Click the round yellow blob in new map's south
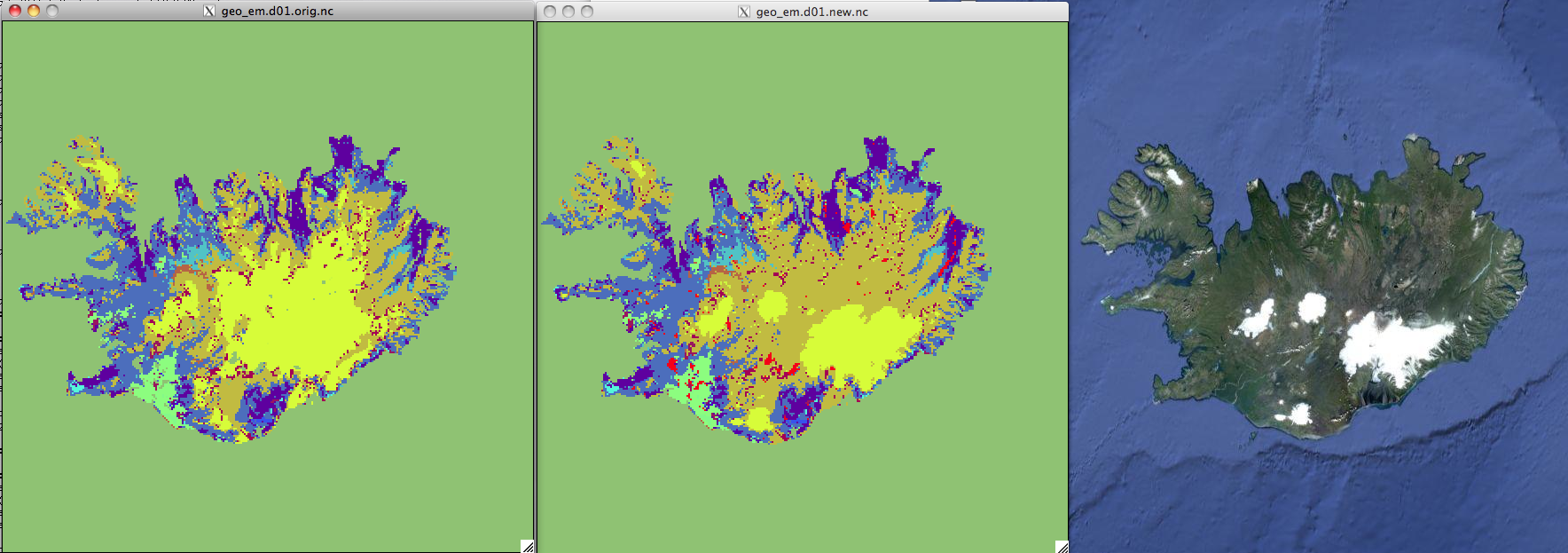The height and width of the screenshot is (553, 1568). (x=759, y=419)
